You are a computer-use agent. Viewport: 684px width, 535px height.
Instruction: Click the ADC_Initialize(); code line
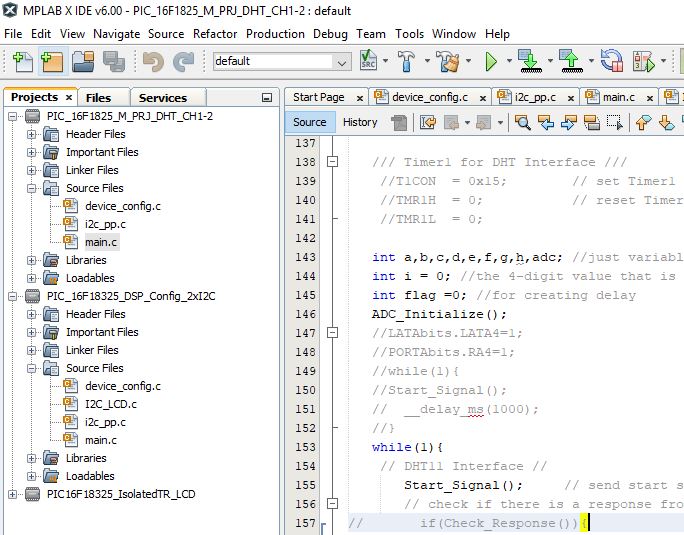click(x=439, y=314)
